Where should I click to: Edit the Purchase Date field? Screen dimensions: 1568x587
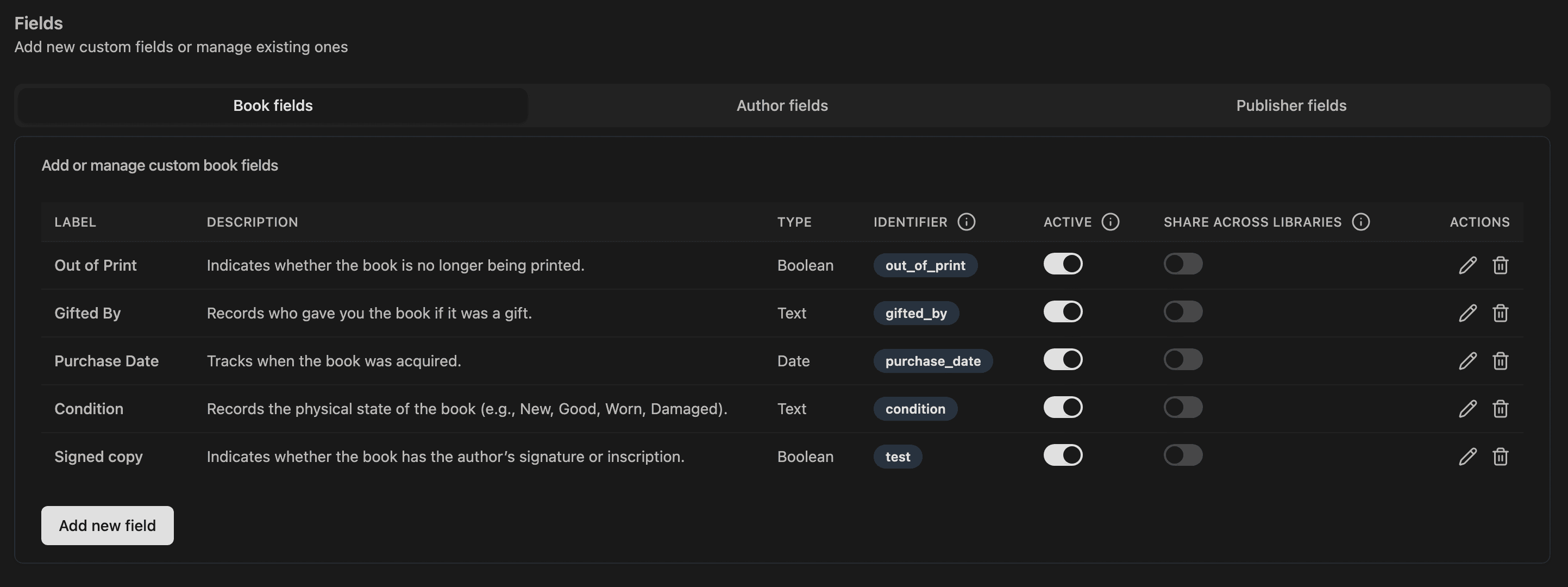point(1468,360)
